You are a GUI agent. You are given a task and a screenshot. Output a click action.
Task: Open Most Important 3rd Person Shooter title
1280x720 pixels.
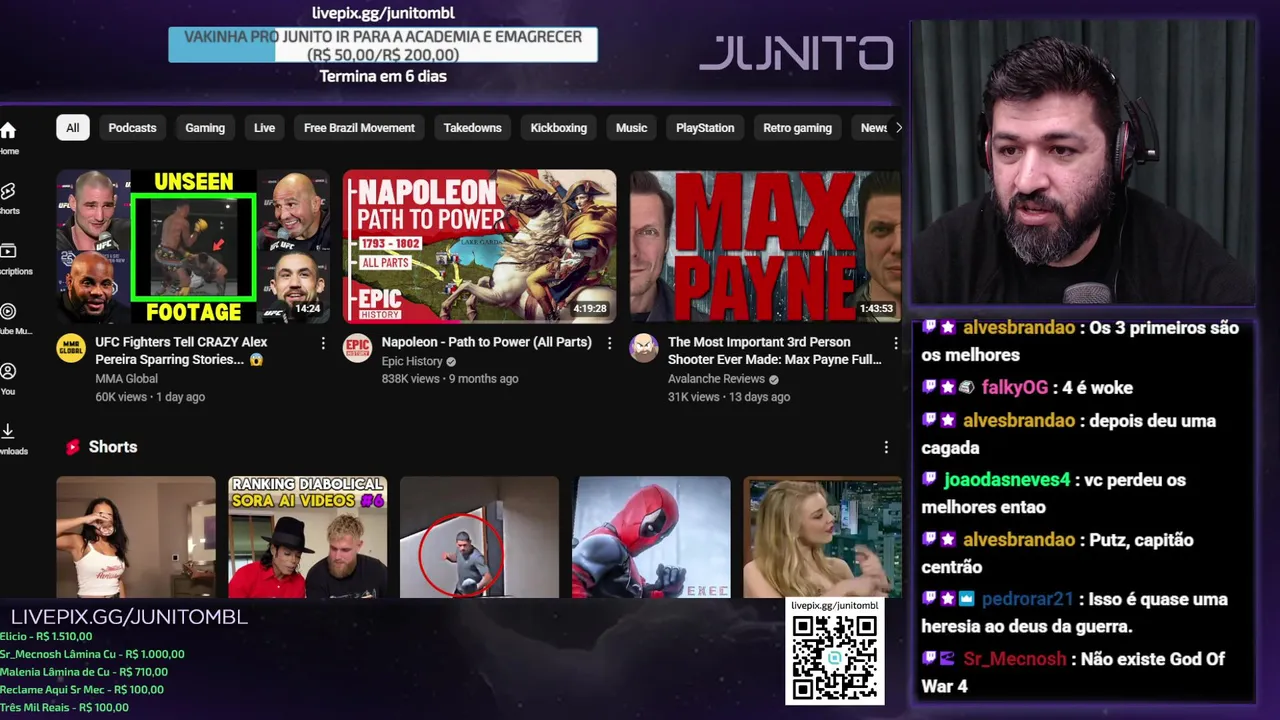[774, 351]
